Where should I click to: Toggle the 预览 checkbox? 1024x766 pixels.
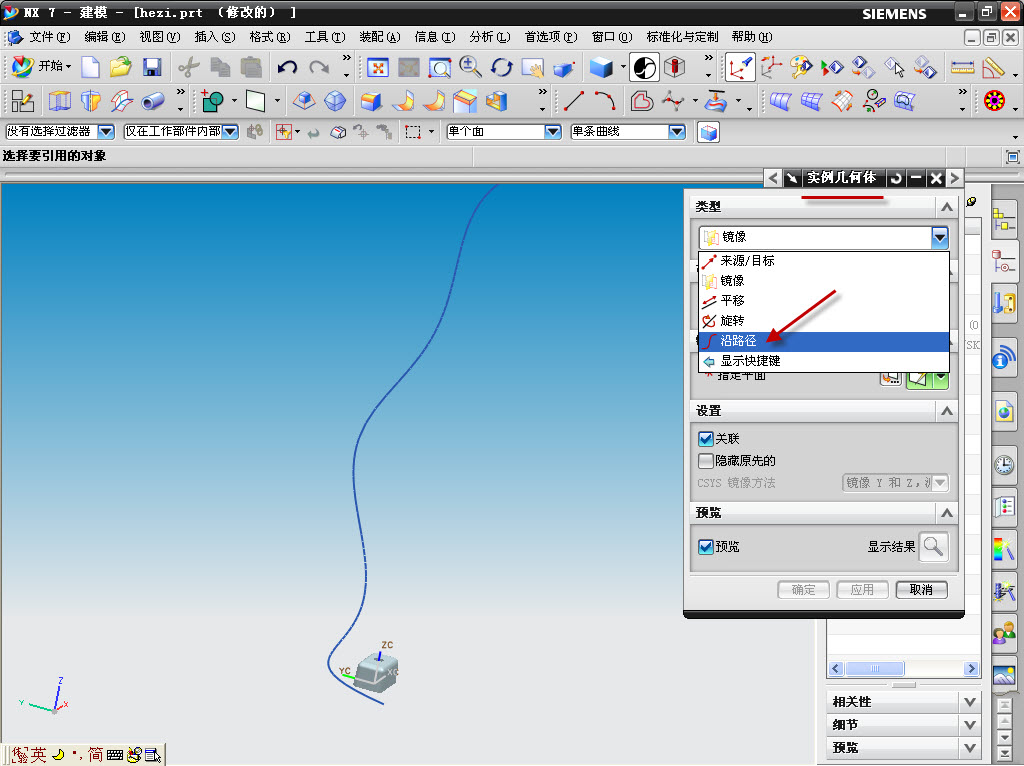(705, 547)
